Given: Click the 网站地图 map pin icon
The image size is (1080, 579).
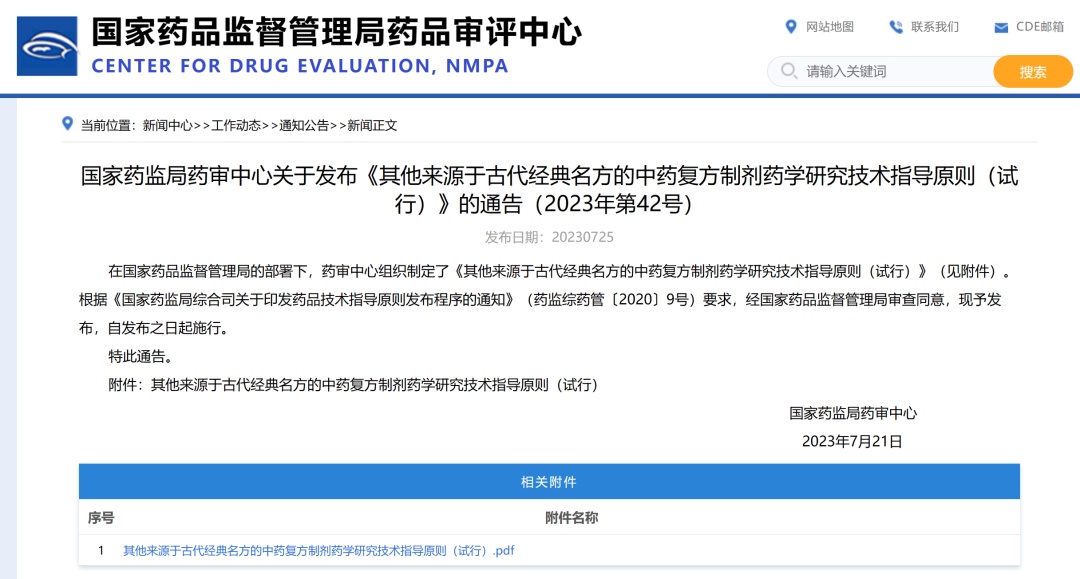Looking at the screenshot, I should [x=791, y=27].
